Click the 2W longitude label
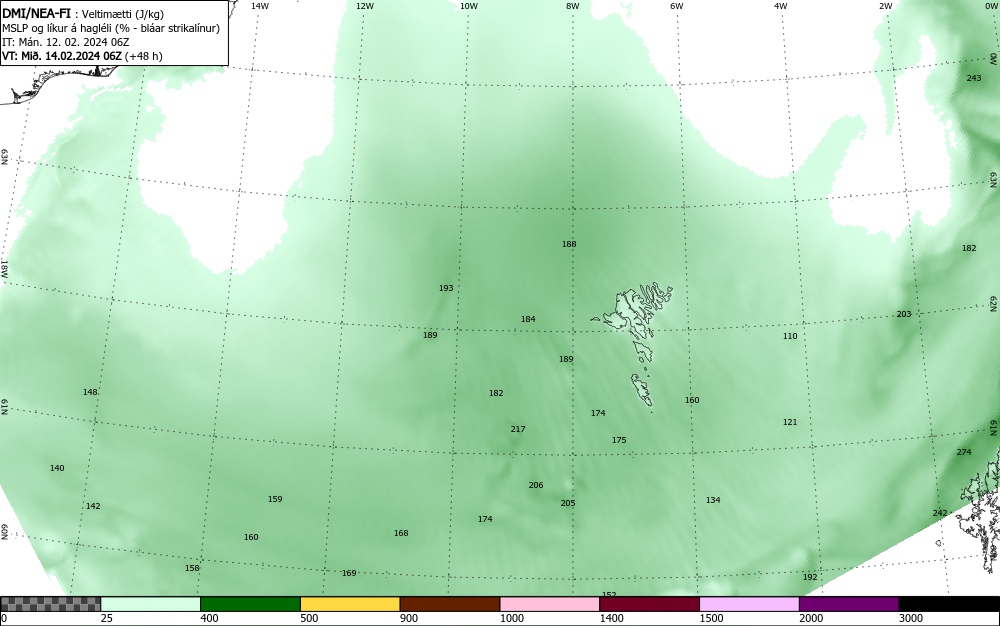The height and width of the screenshot is (626, 1000). coord(885,6)
